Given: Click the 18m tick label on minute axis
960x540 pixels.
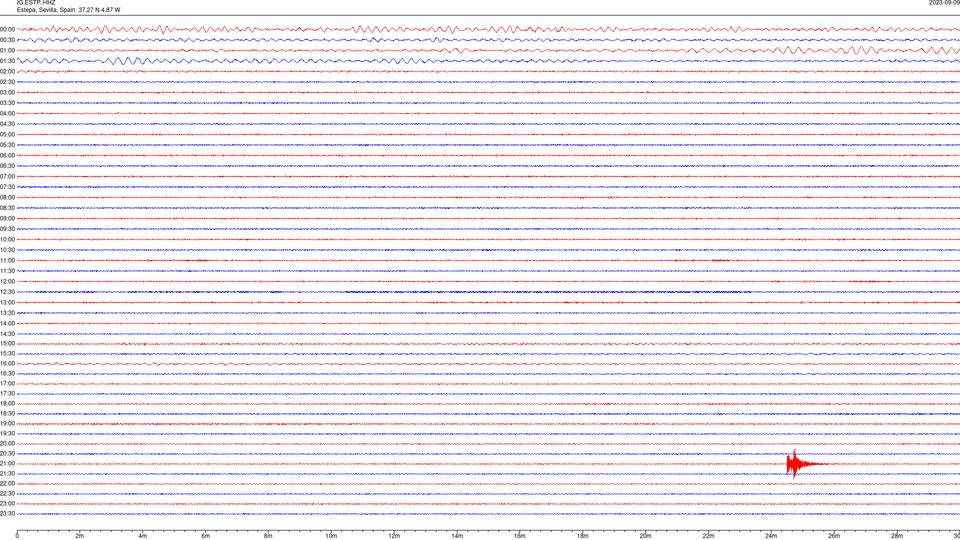Looking at the screenshot, I should pyautogui.click(x=583, y=536).
